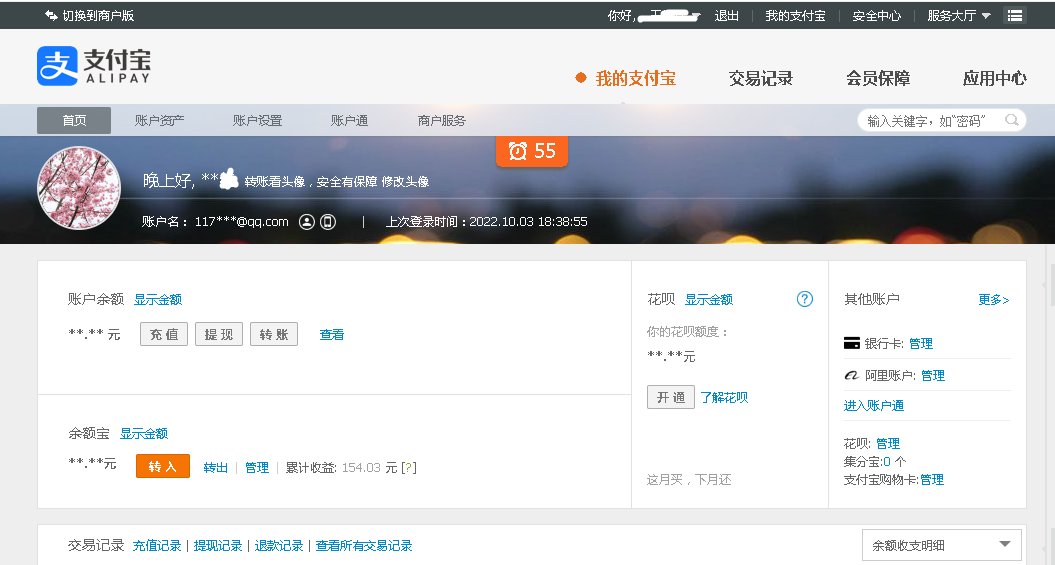Show 花呗 amount via 显示金额
1055x565 pixels.
tap(709, 299)
